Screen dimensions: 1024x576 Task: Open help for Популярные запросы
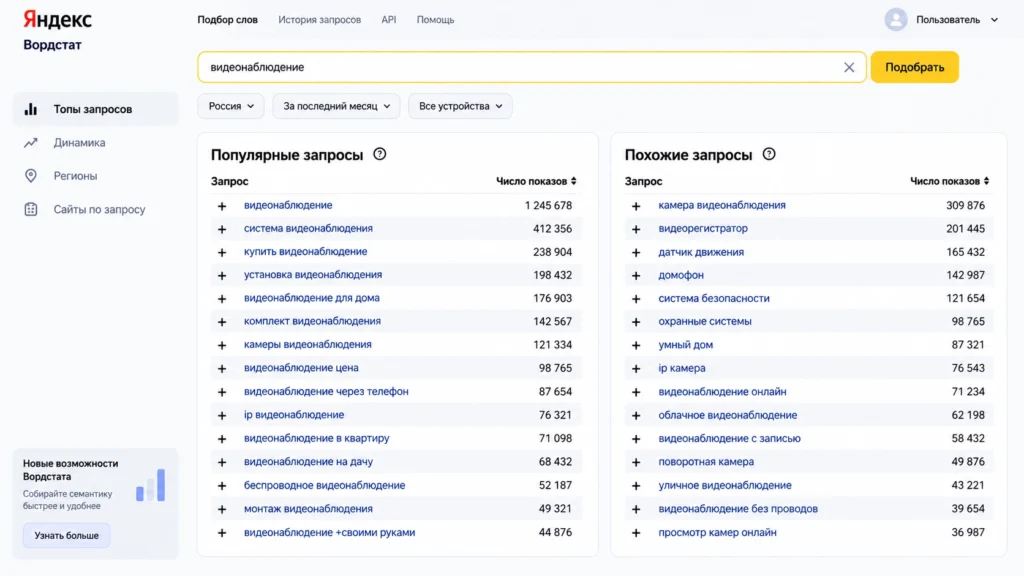pyautogui.click(x=379, y=154)
